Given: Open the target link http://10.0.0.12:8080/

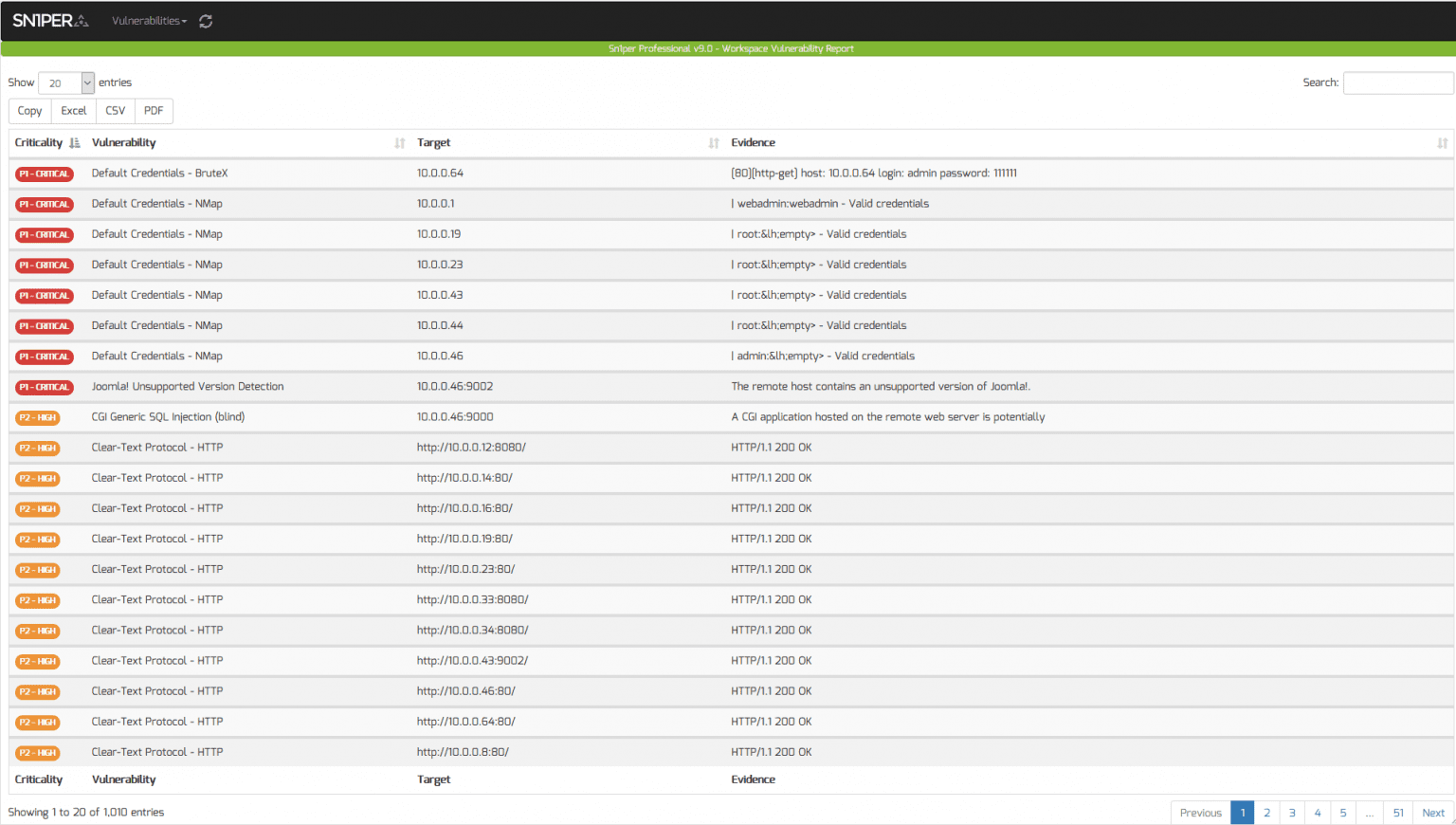Looking at the screenshot, I should pos(471,447).
